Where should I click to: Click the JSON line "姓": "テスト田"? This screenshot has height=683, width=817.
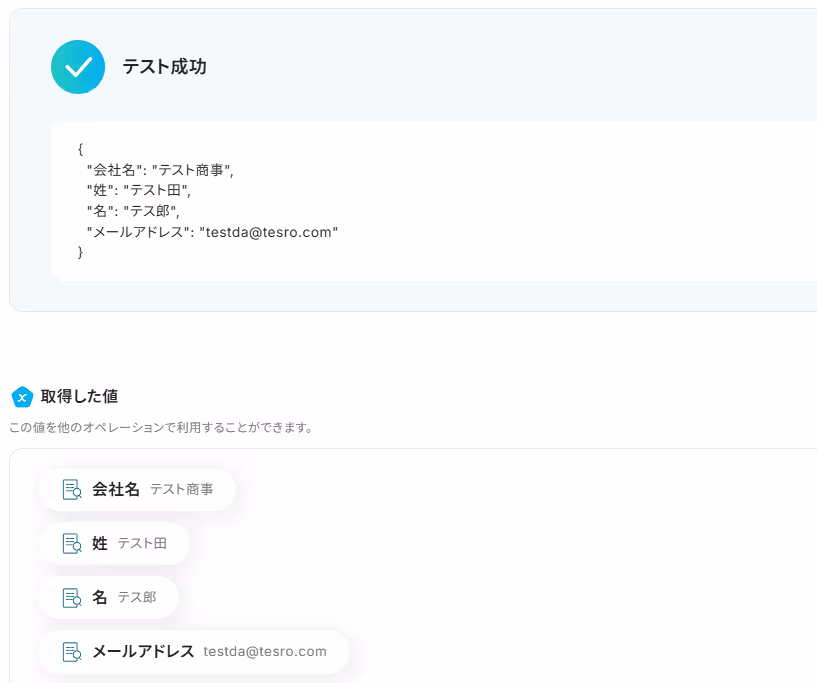point(139,190)
